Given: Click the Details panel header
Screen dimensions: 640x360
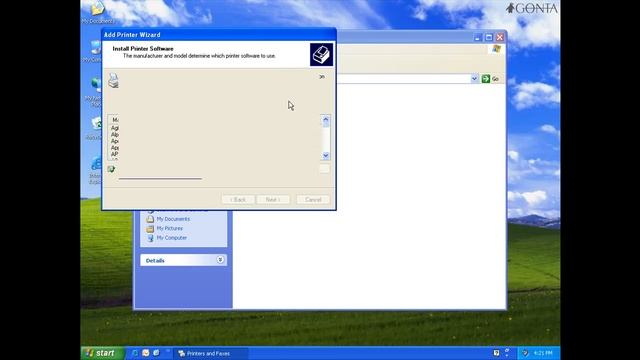Looking at the screenshot, I should 183,260.
